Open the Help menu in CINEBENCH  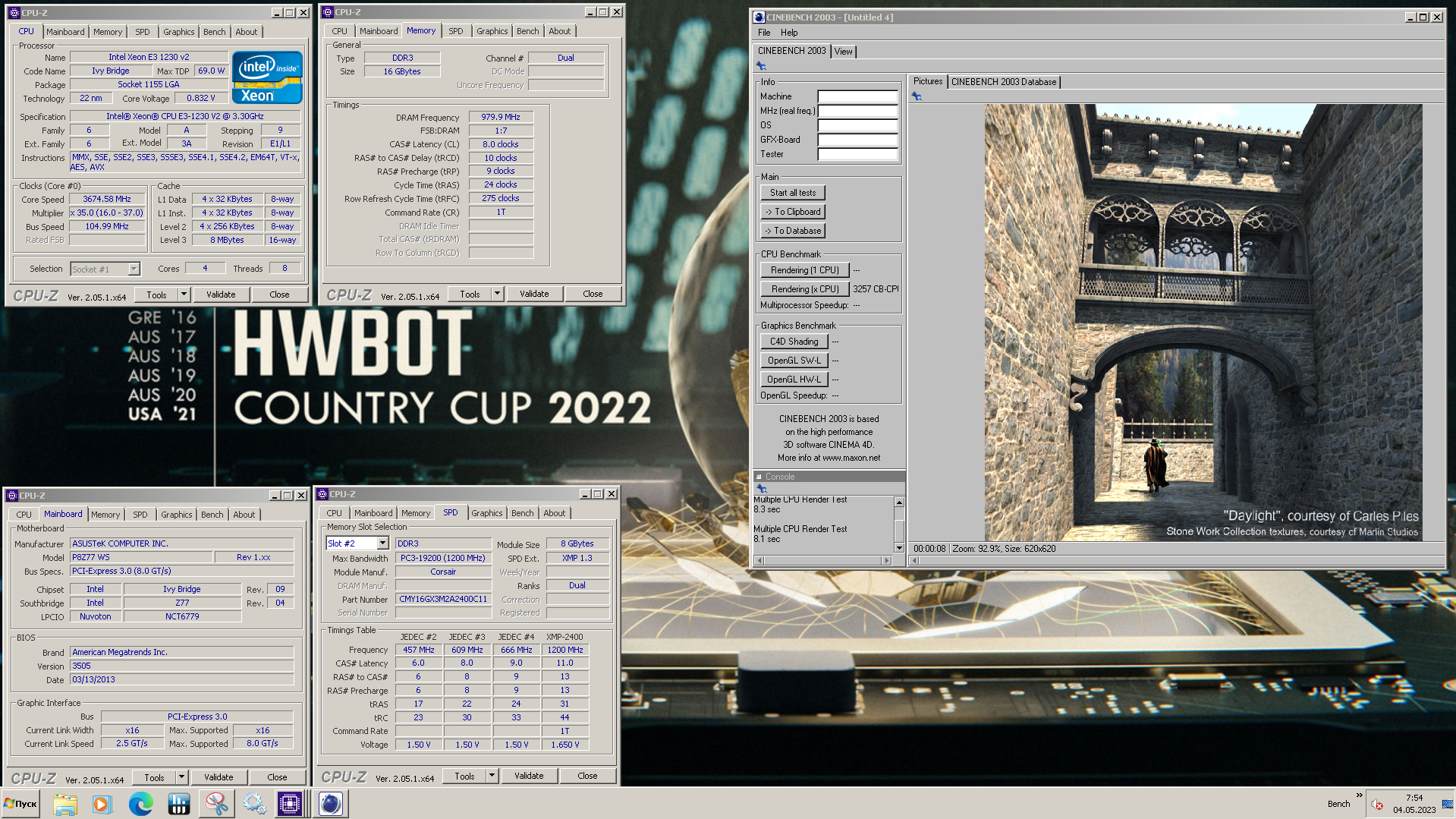[789, 33]
